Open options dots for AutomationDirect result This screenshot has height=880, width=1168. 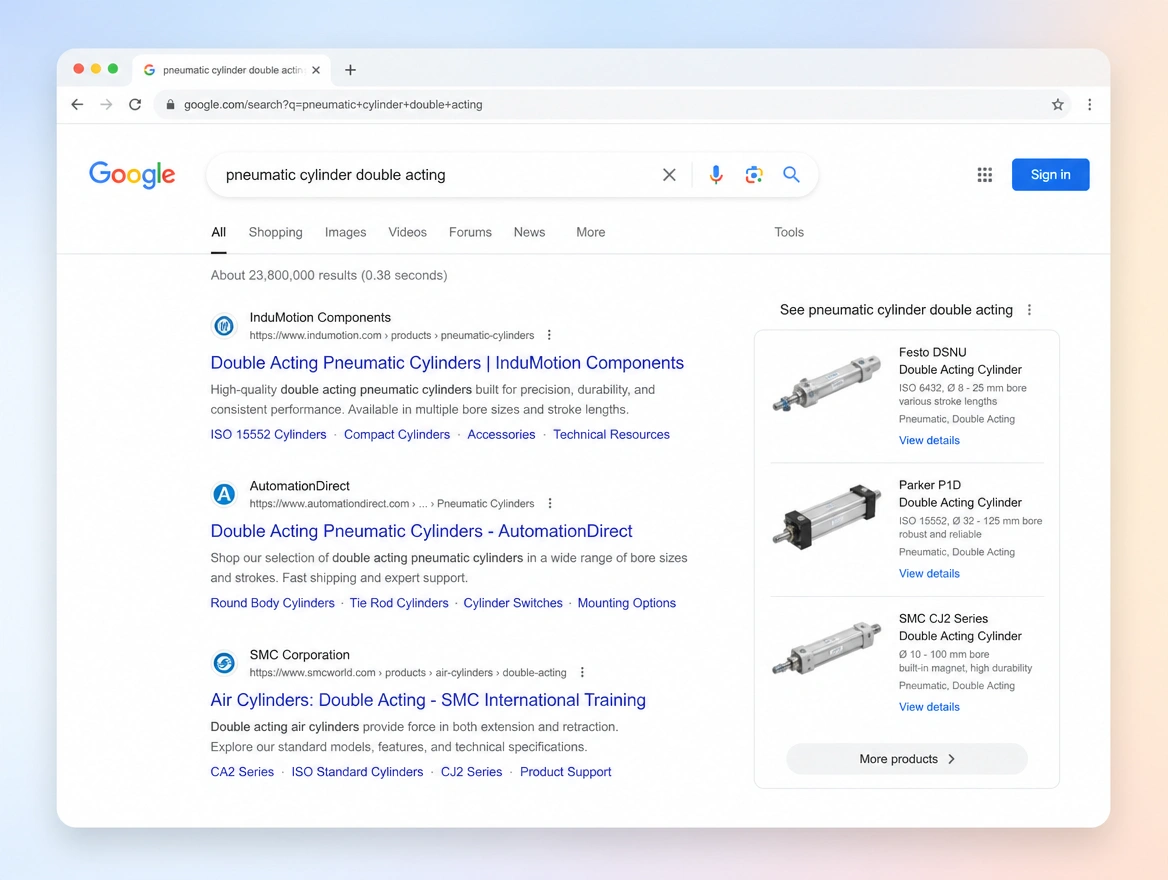[550, 504]
